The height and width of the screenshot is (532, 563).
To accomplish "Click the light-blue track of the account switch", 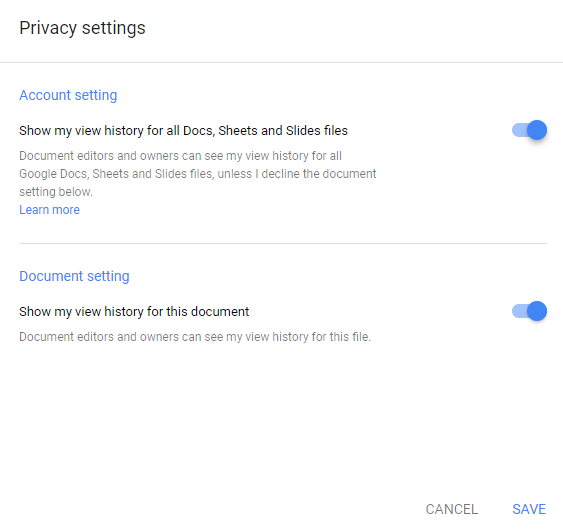I will (520, 130).
